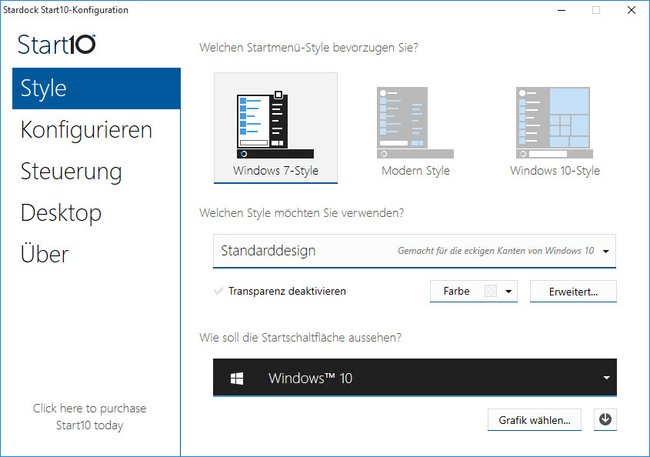Image resolution: width=650 pixels, height=457 pixels.
Task: Click the 'Wie soll die Startschaltfläche aussehen?' text
Action: (x=300, y=338)
